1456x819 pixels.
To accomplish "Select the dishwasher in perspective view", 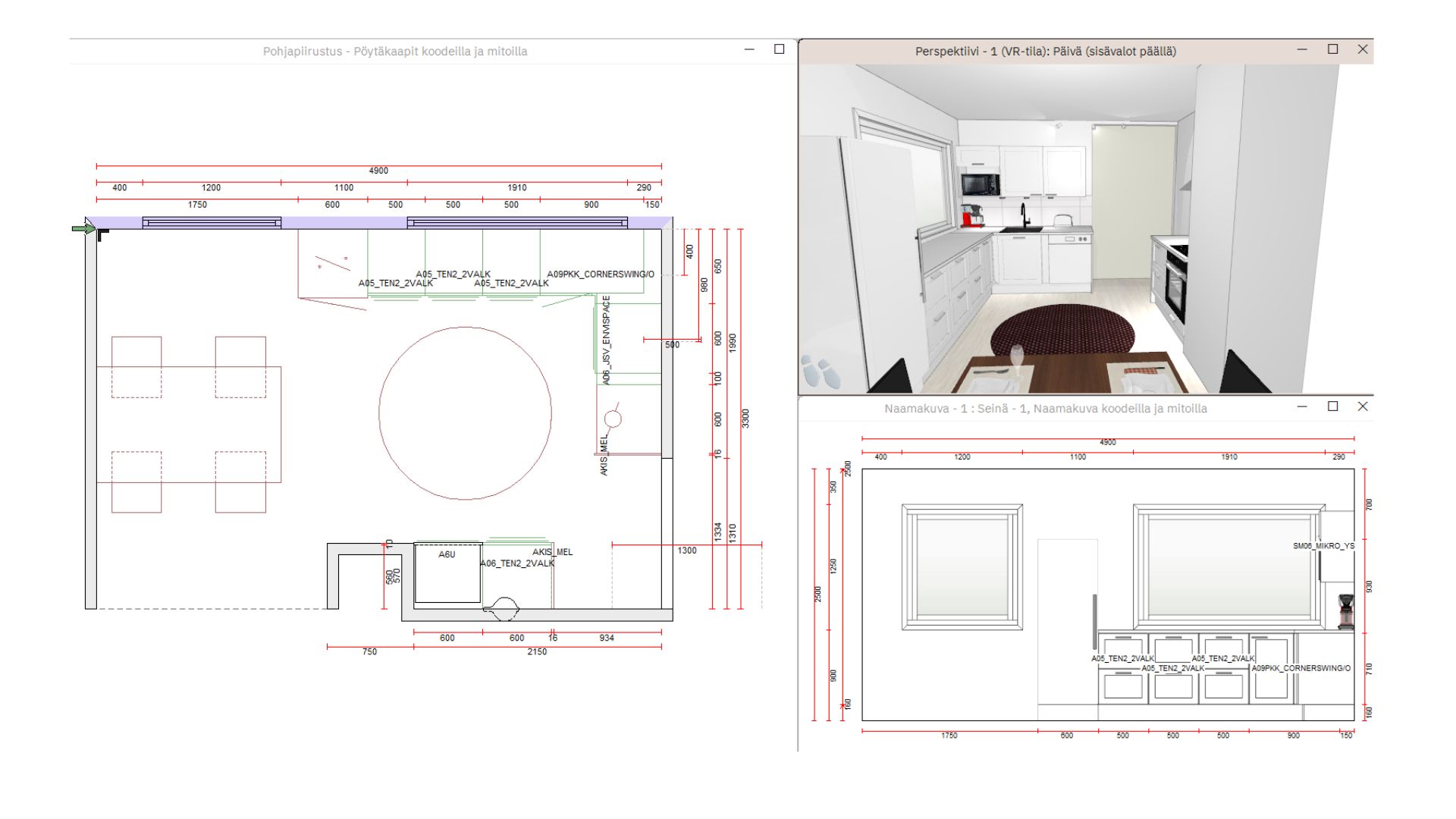I will point(1069,259).
